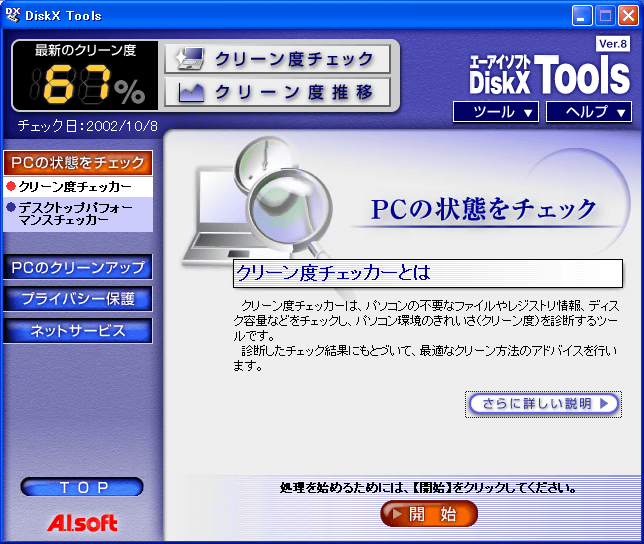
Task: Open PCのクリーンアップ section
Action: point(78,267)
